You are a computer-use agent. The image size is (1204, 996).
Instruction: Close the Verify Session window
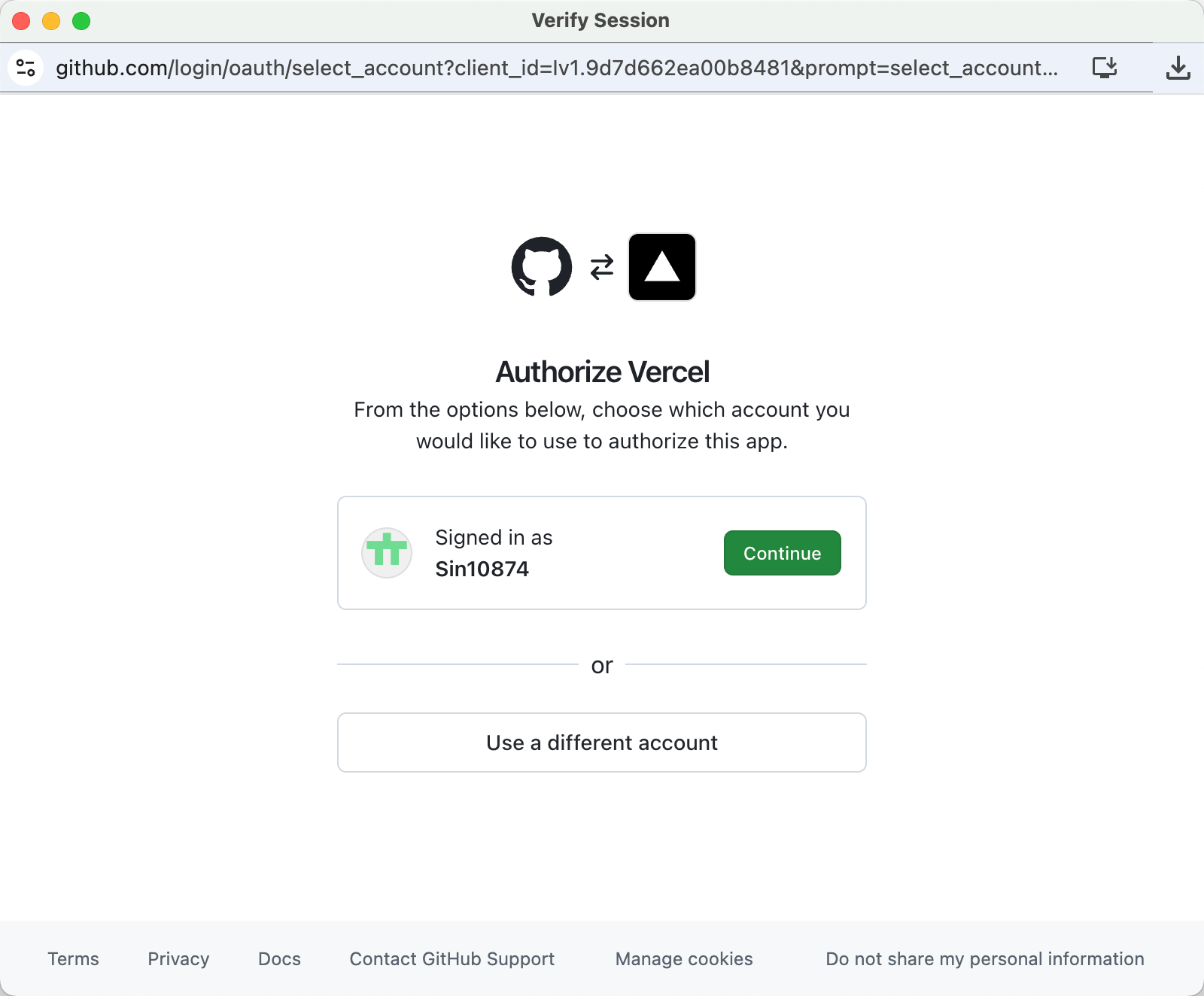[21, 21]
